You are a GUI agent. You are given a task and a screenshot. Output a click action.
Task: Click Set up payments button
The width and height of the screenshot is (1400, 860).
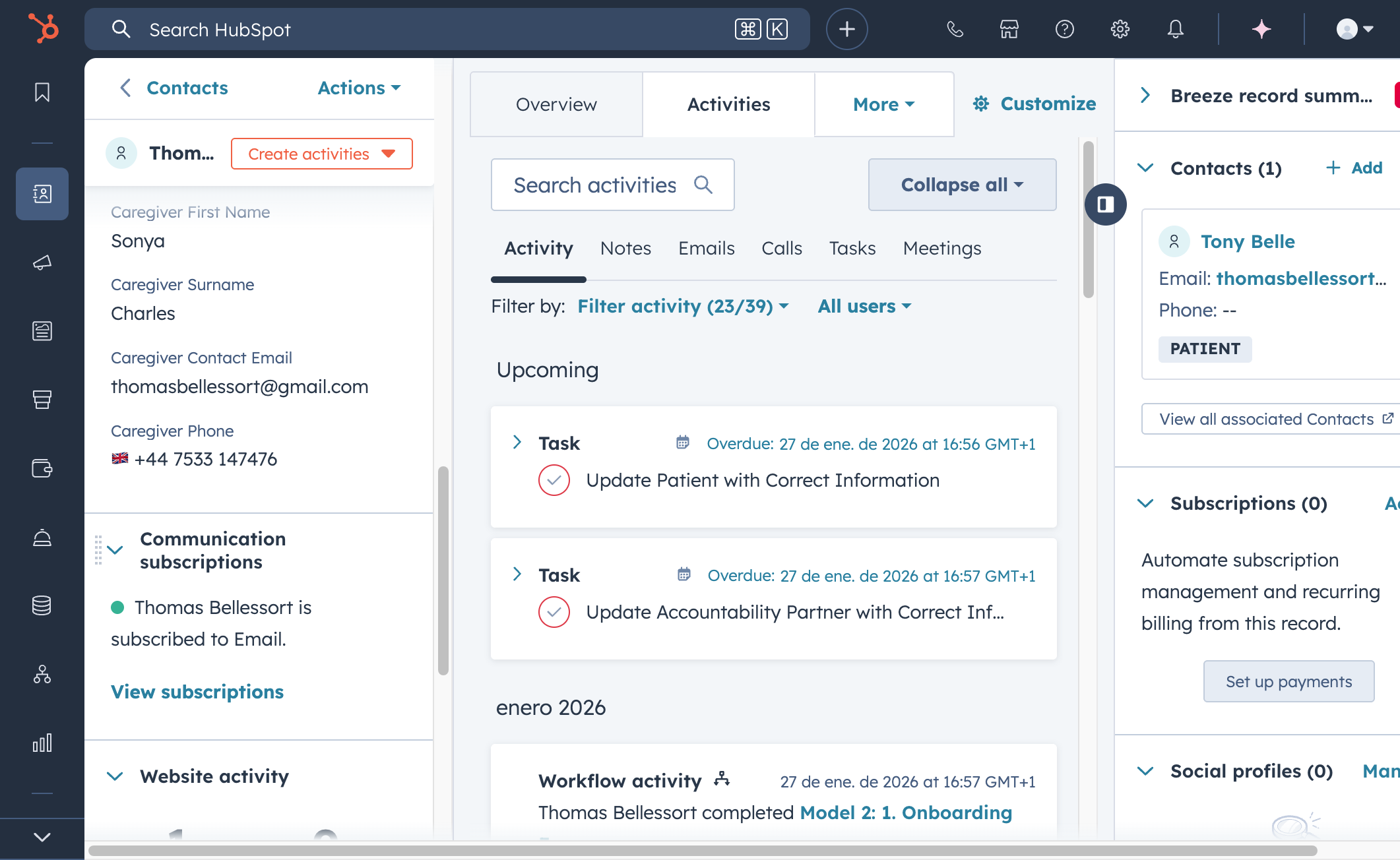(x=1289, y=681)
